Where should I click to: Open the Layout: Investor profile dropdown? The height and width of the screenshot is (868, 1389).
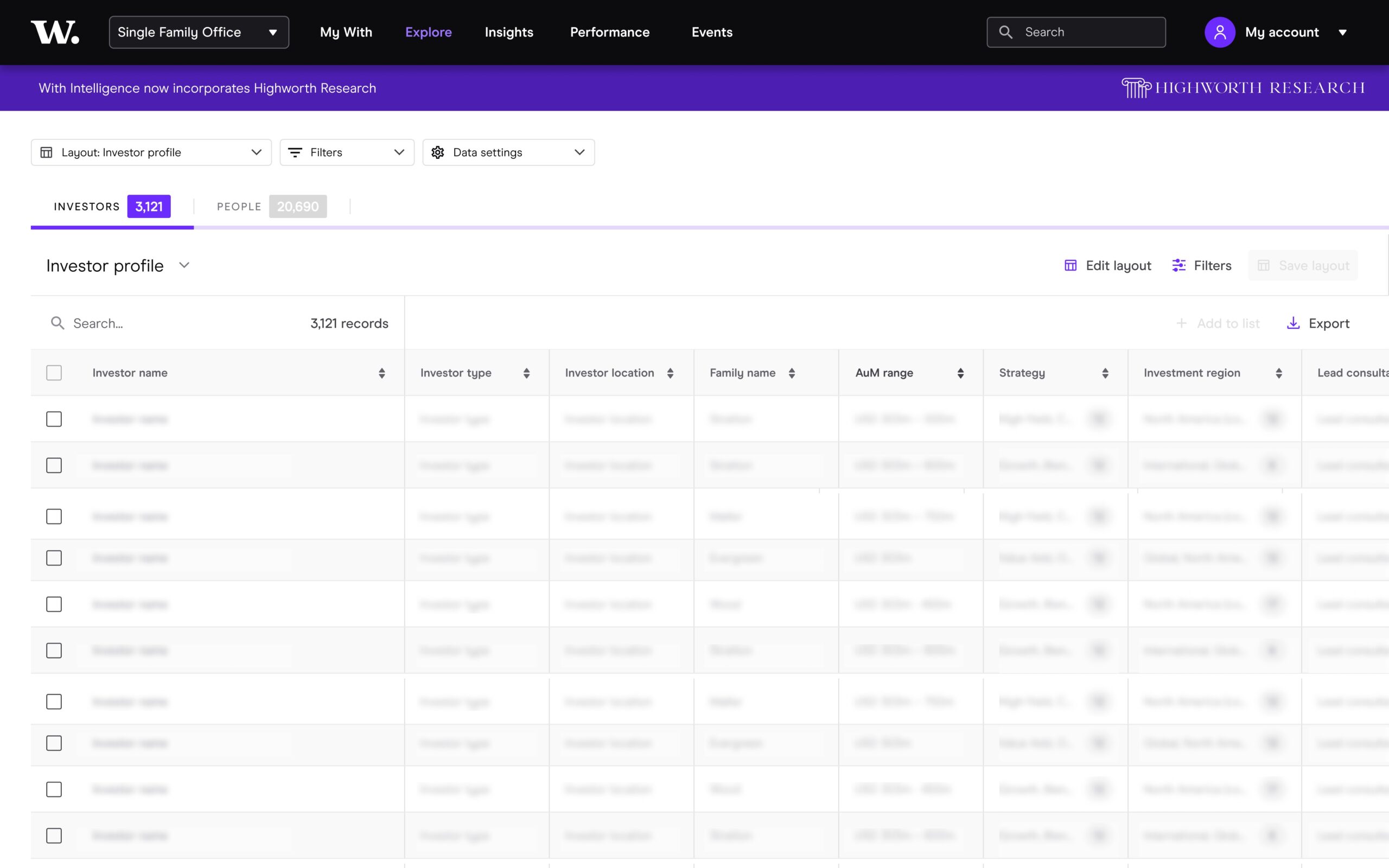click(x=151, y=152)
